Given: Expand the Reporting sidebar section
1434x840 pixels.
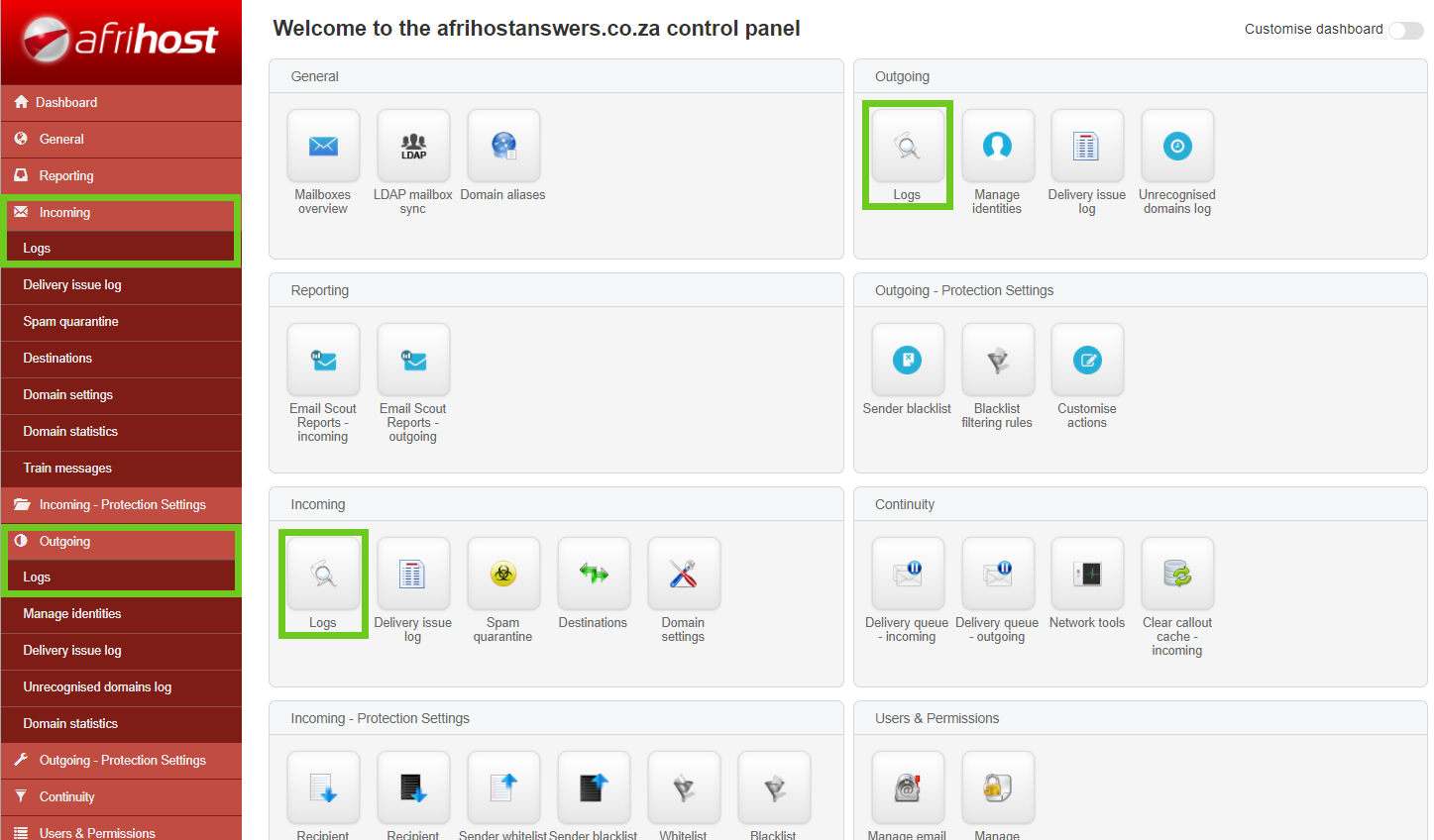Looking at the screenshot, I should [x=66, y=176].
